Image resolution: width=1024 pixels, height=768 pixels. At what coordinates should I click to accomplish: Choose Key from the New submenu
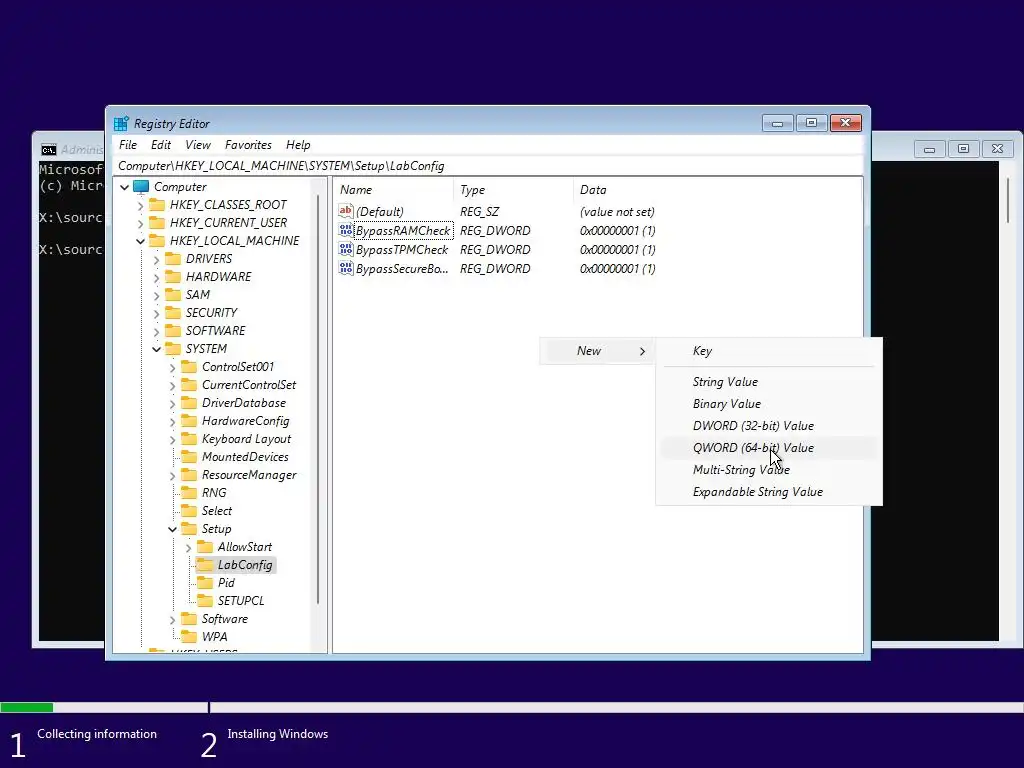[x=769, y=351]
